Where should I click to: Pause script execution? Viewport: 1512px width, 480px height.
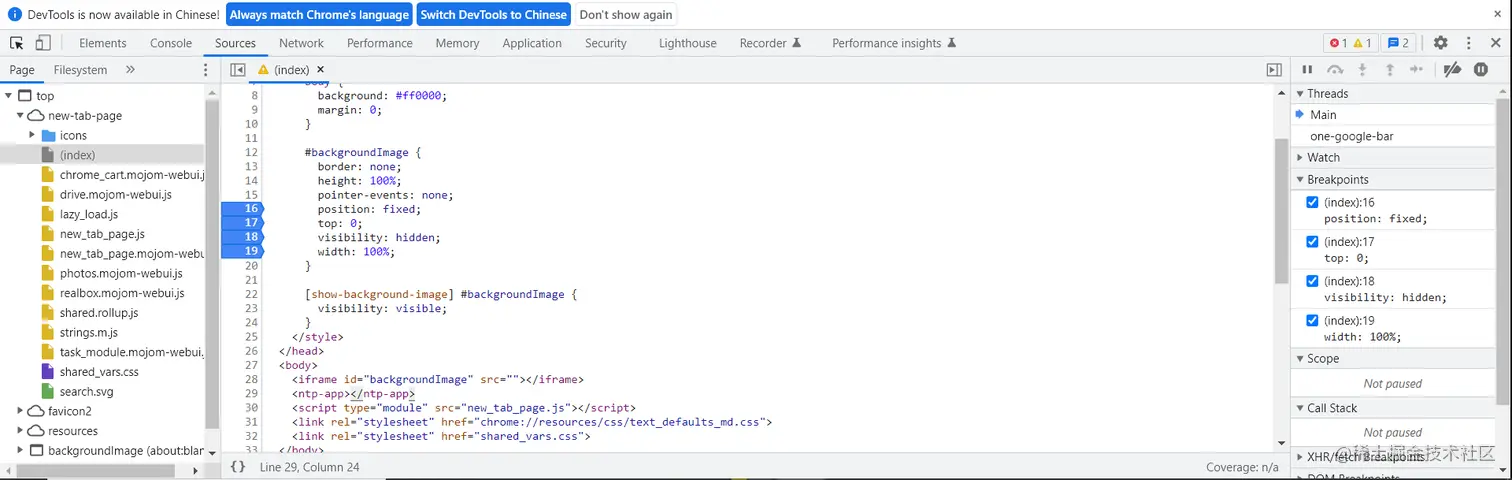point(1307,69)
